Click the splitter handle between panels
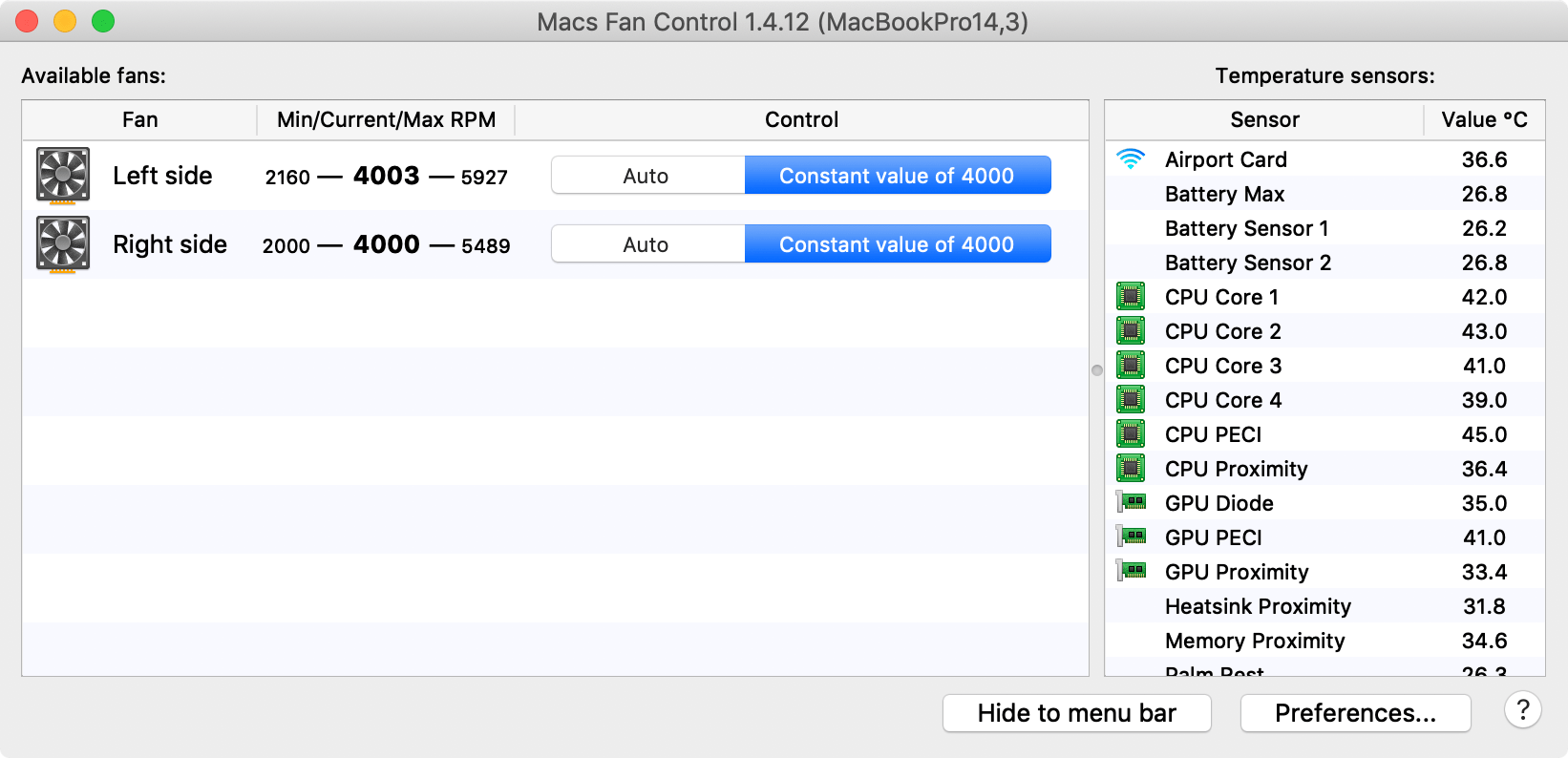Image resolution: width=1568 pixels, height=758 pixels. pyautogui.click(x=1096, y=370)
